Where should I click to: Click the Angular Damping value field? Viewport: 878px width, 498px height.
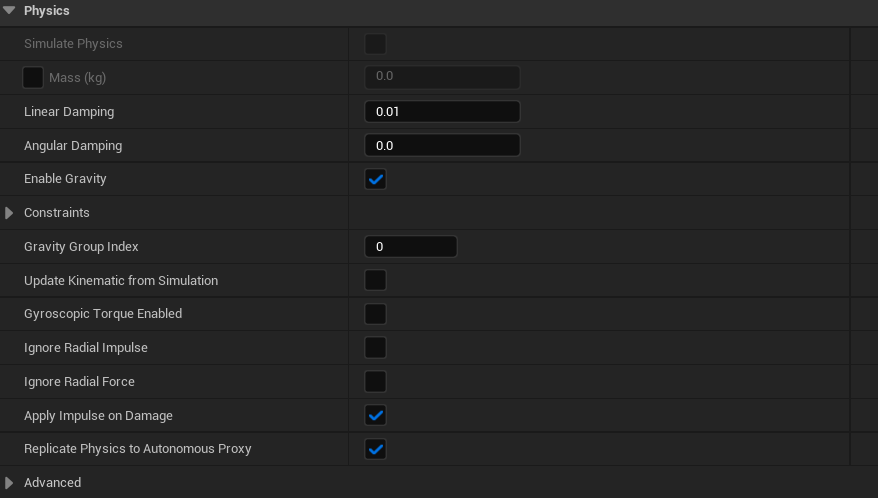pos(442,146)
